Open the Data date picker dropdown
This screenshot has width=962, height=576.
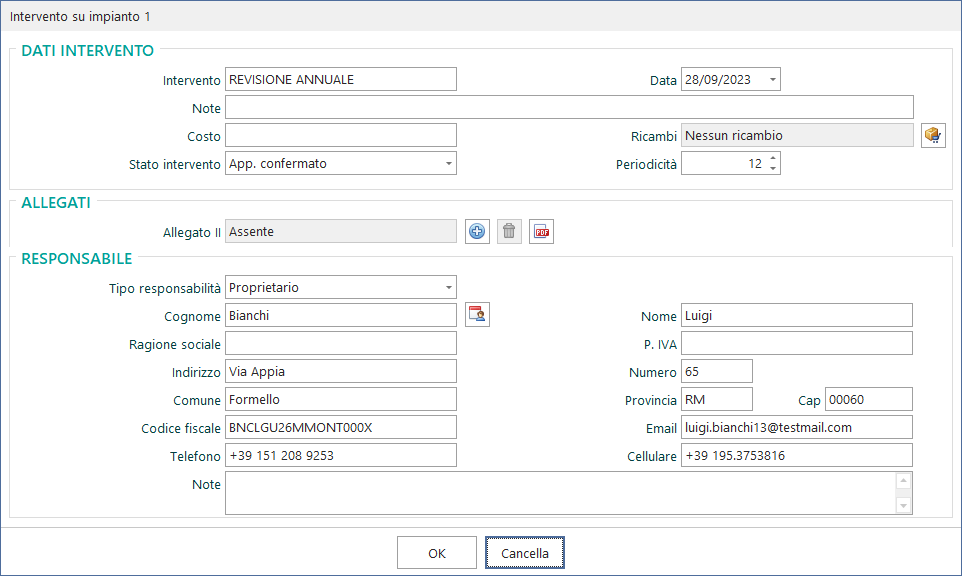[x=772, y=80]
